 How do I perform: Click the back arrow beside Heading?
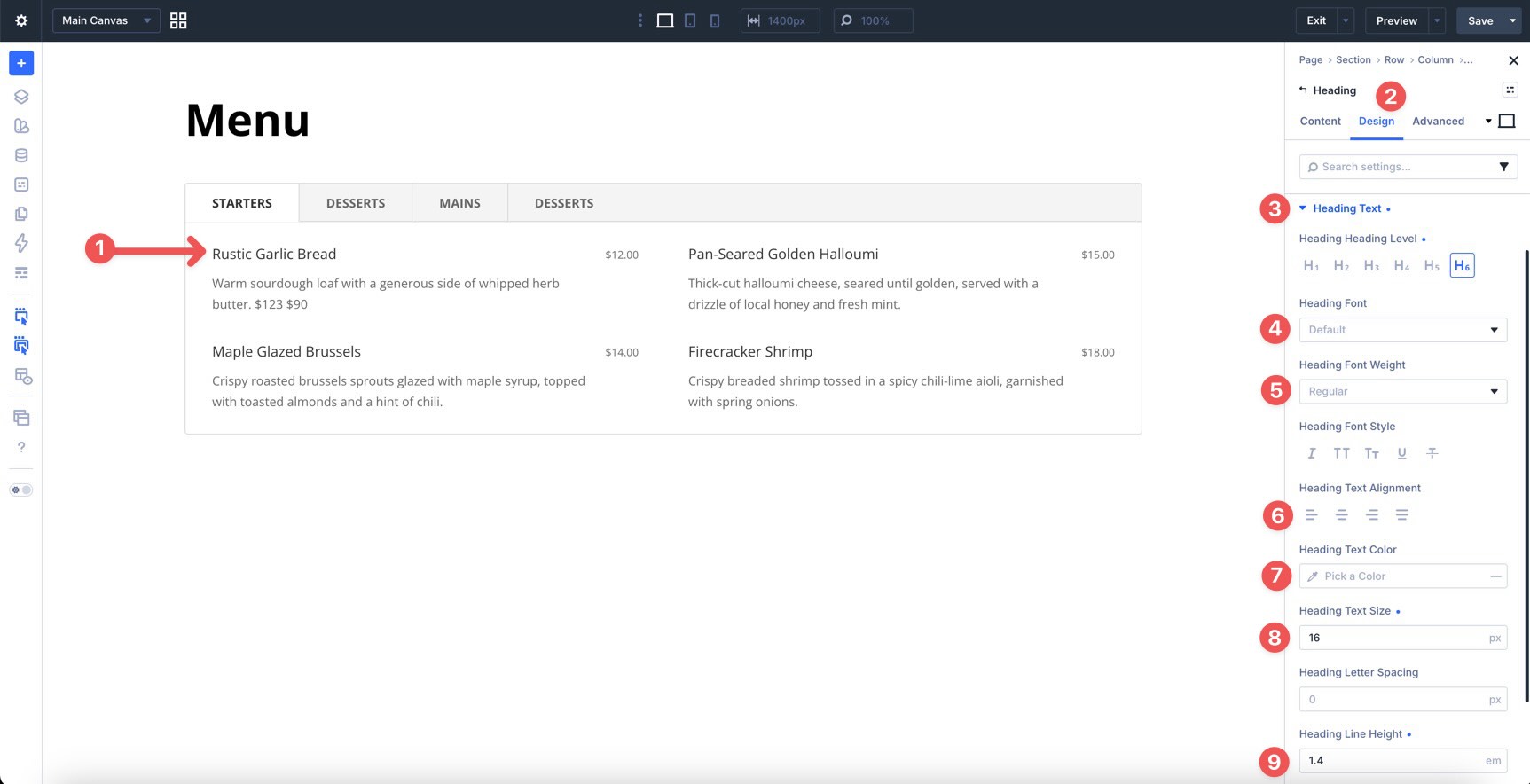(1303, 90)
